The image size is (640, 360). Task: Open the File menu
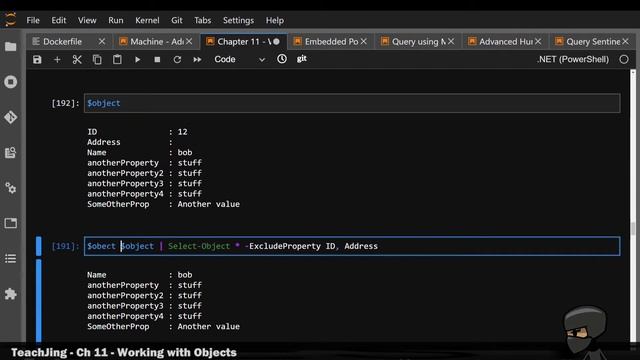[33, 20]
